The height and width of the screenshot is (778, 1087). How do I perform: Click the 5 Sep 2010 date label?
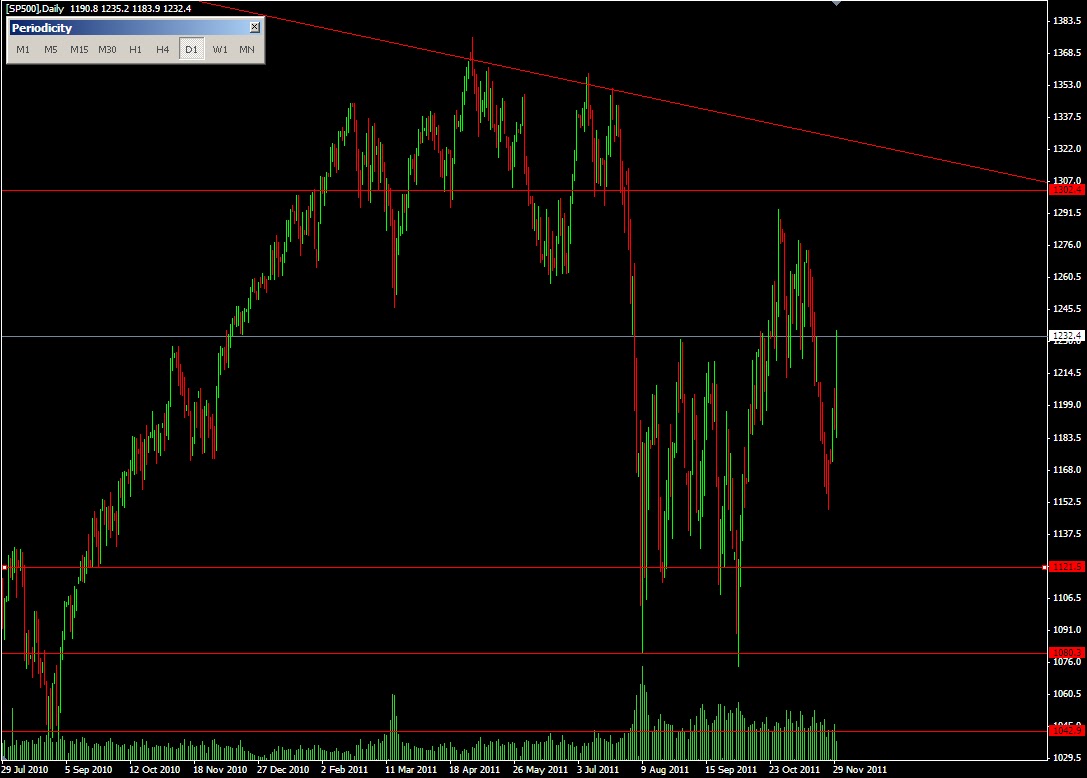(x=88, y=769)
